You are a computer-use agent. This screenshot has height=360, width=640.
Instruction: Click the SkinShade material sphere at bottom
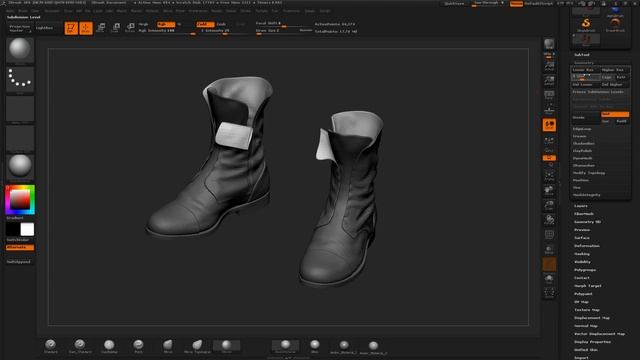click(x=285, y=346)
